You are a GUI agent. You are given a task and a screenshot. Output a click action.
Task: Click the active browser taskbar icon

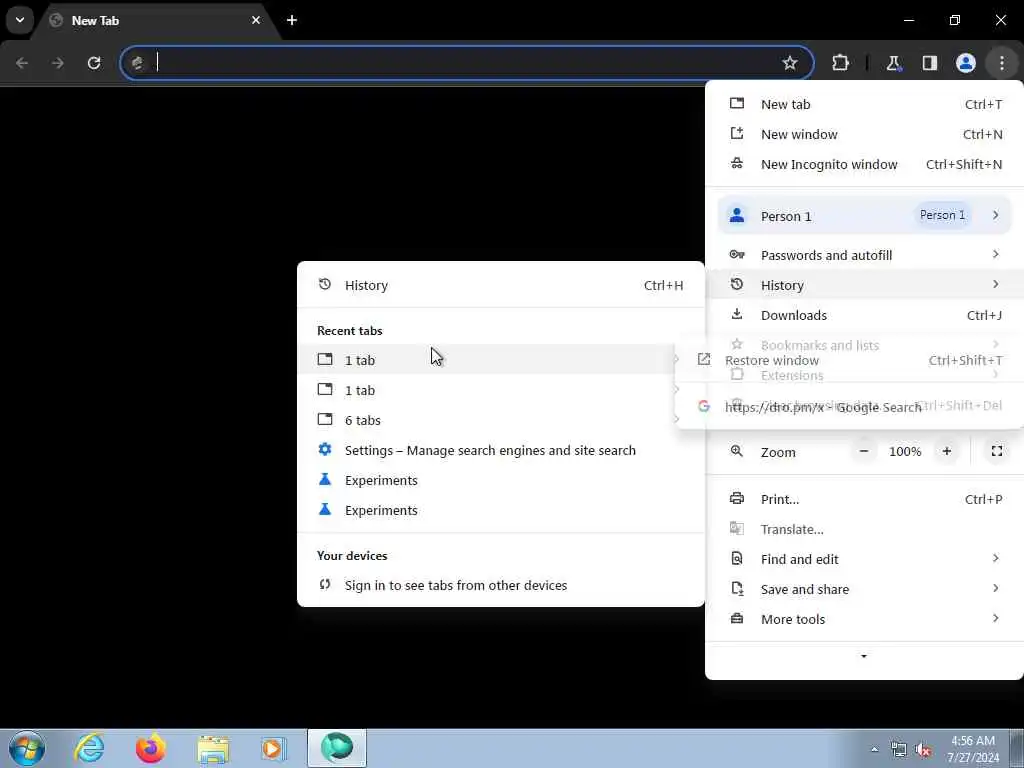pos(337,748)
